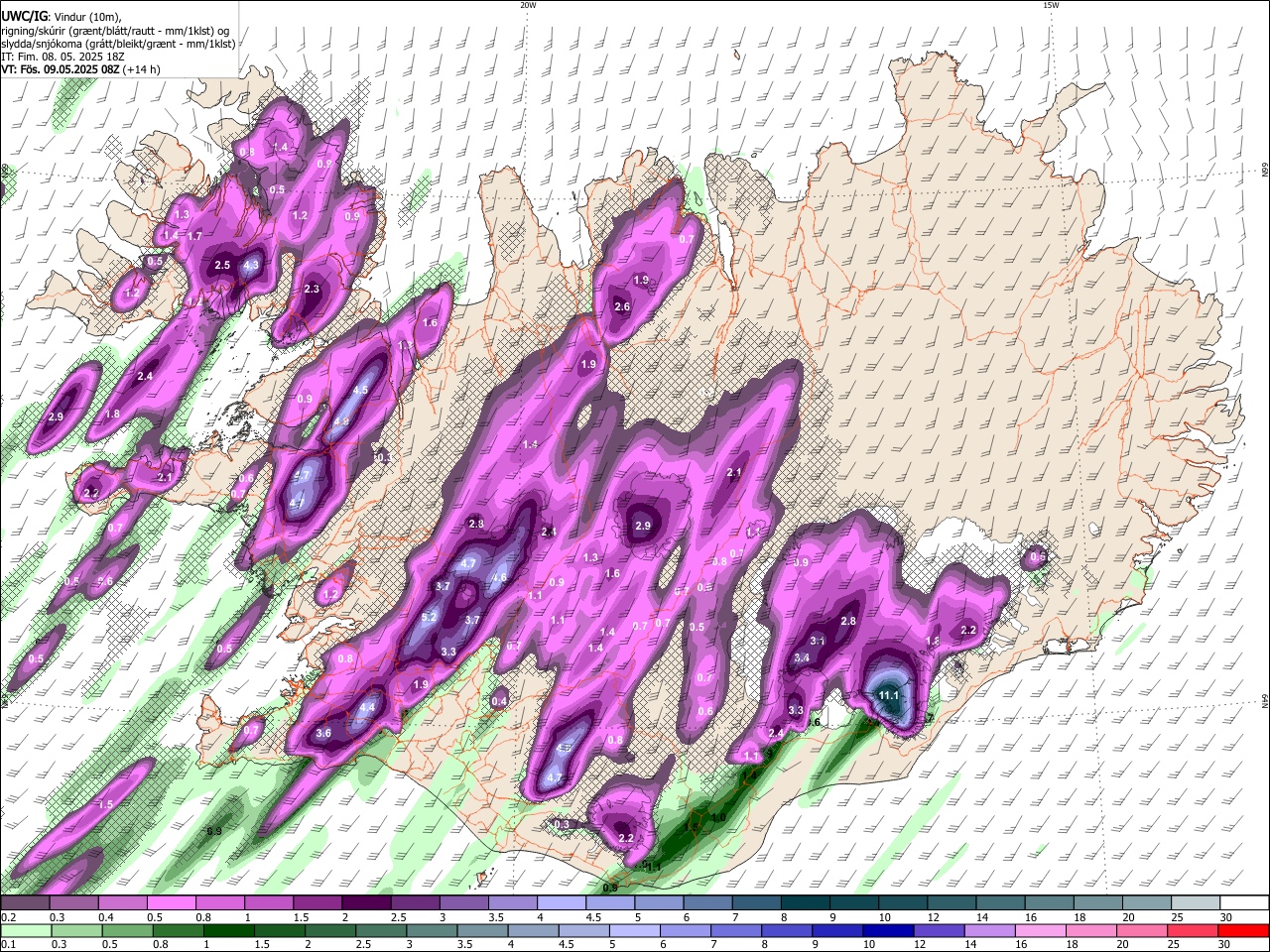Click the header line 'UWC/IG: Vindur (10m),'
The width and height of the screenshot is (1270, 952).
pos(62,16)
